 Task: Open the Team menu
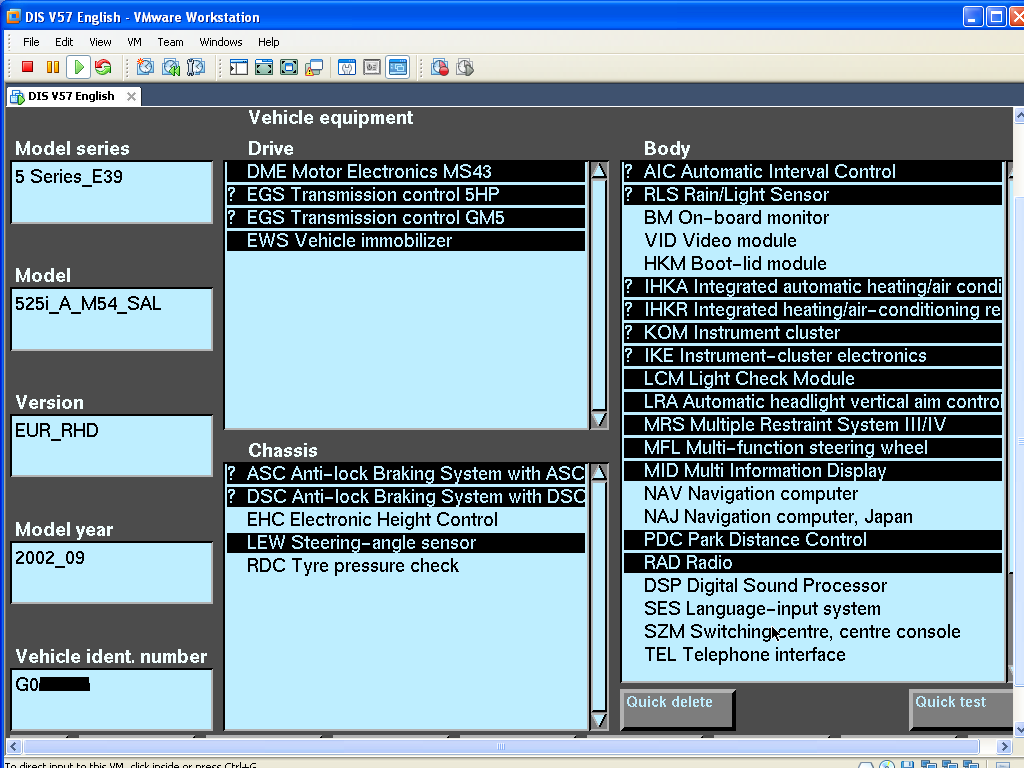coord(170,42)
